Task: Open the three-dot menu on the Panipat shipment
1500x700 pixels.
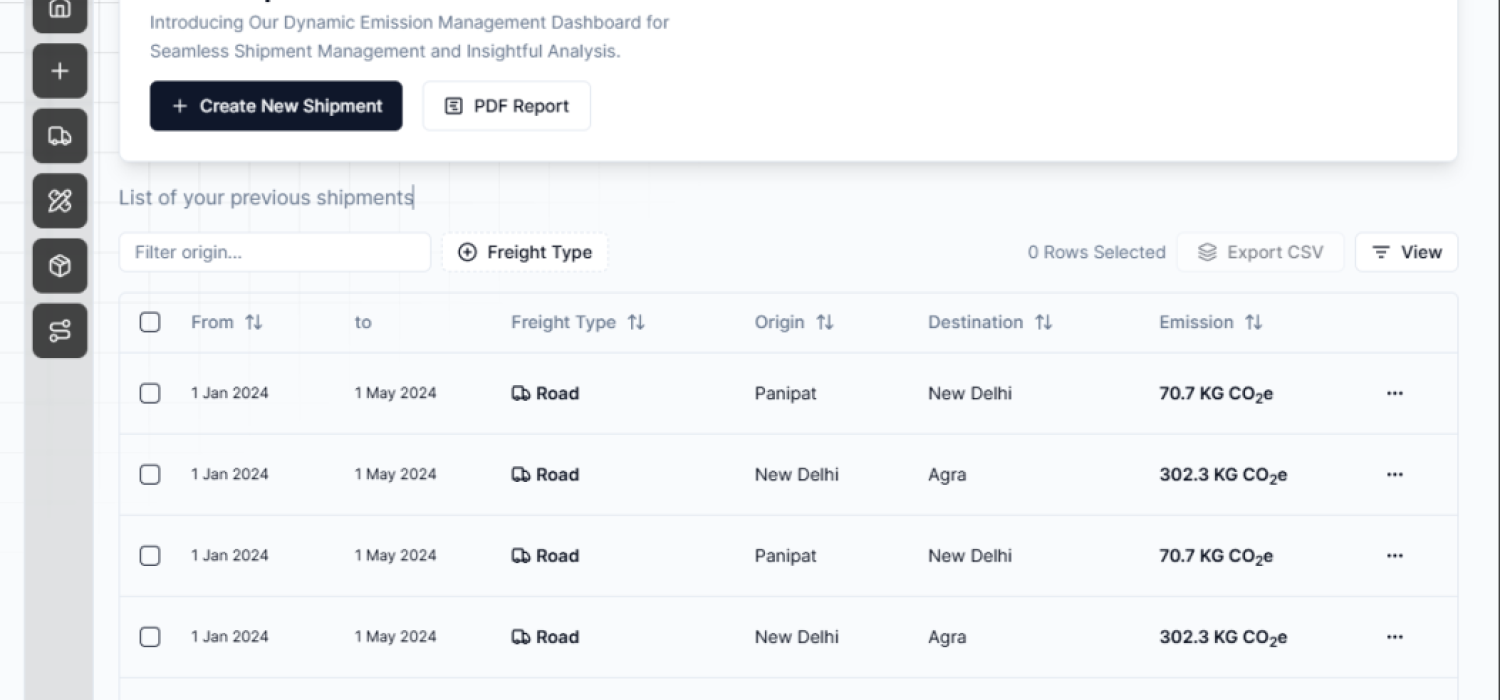Action: (x=1394, y=393)
